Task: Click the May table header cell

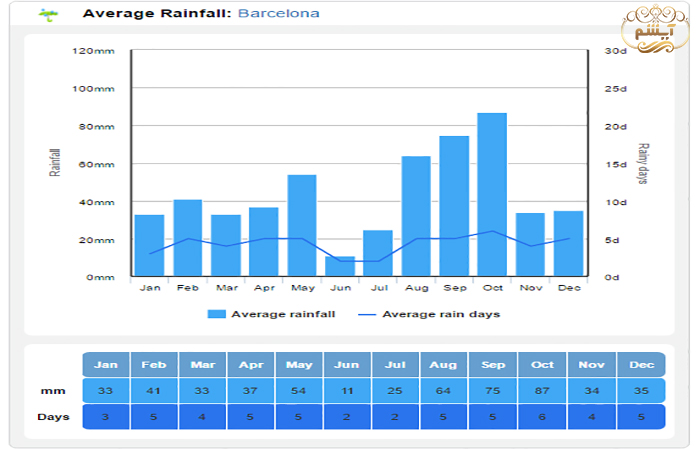Action: (x=300, y=365)
